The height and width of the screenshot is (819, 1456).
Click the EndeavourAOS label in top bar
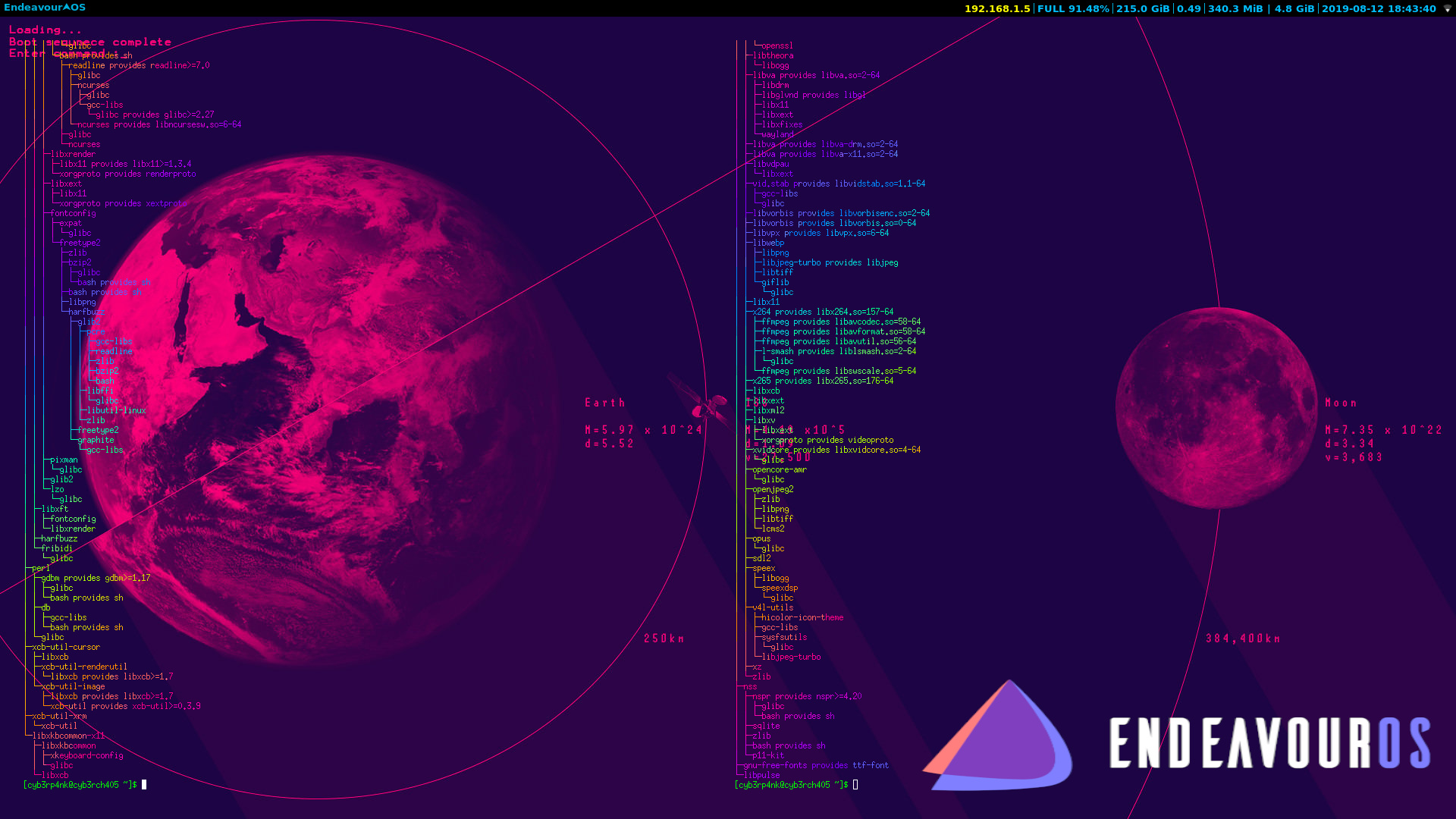point(45,8)
